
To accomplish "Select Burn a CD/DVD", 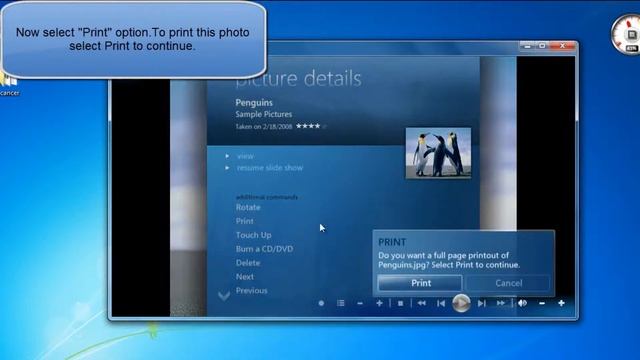I will [264, 249].
